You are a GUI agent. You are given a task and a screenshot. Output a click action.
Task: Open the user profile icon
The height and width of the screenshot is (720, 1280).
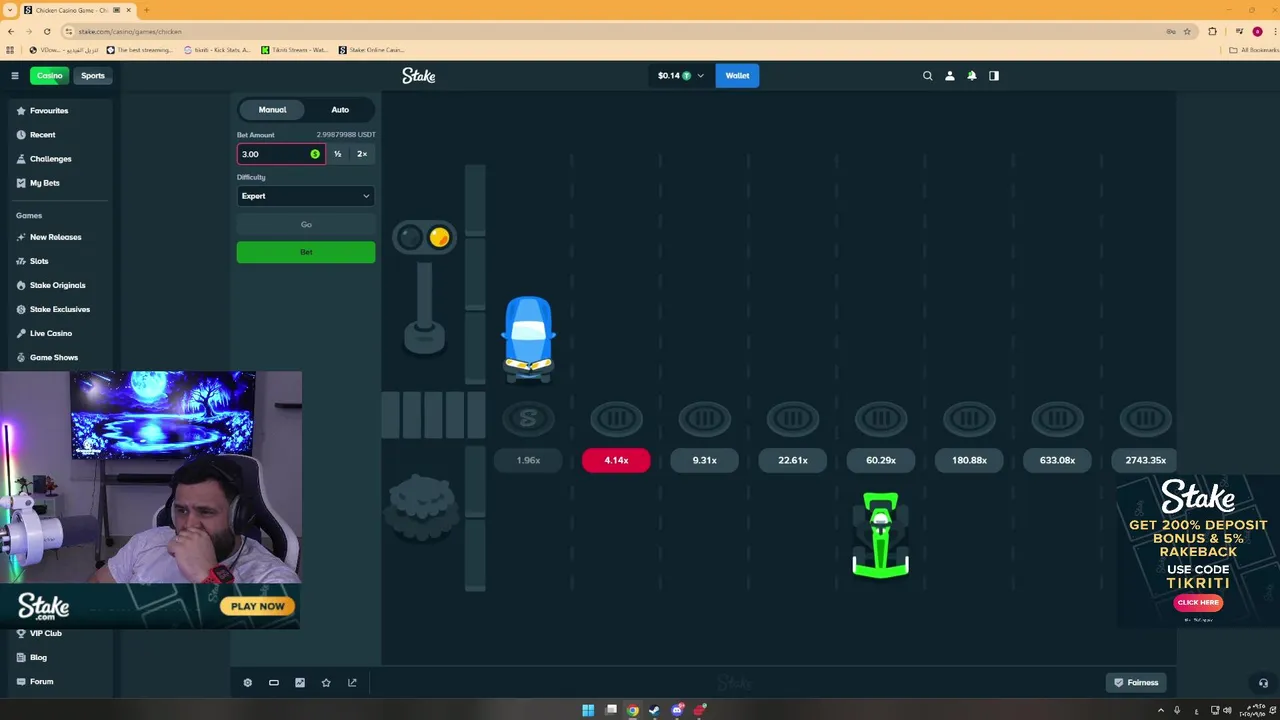(950, 76)
